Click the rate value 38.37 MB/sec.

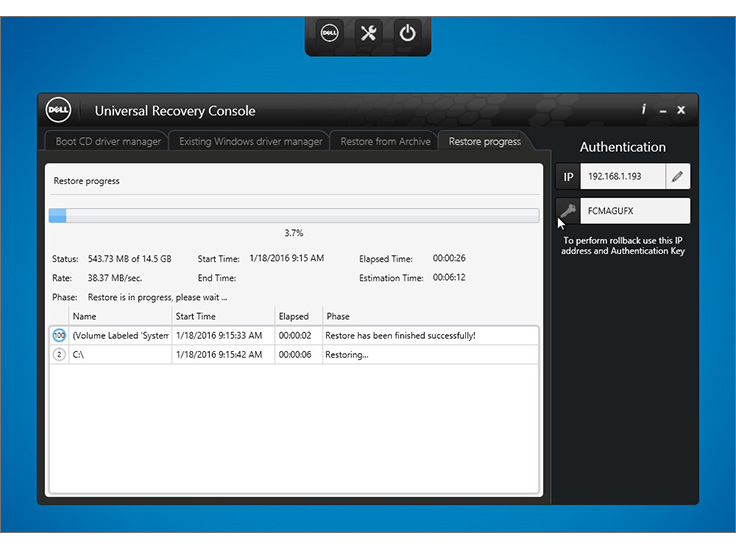[115, 278]
